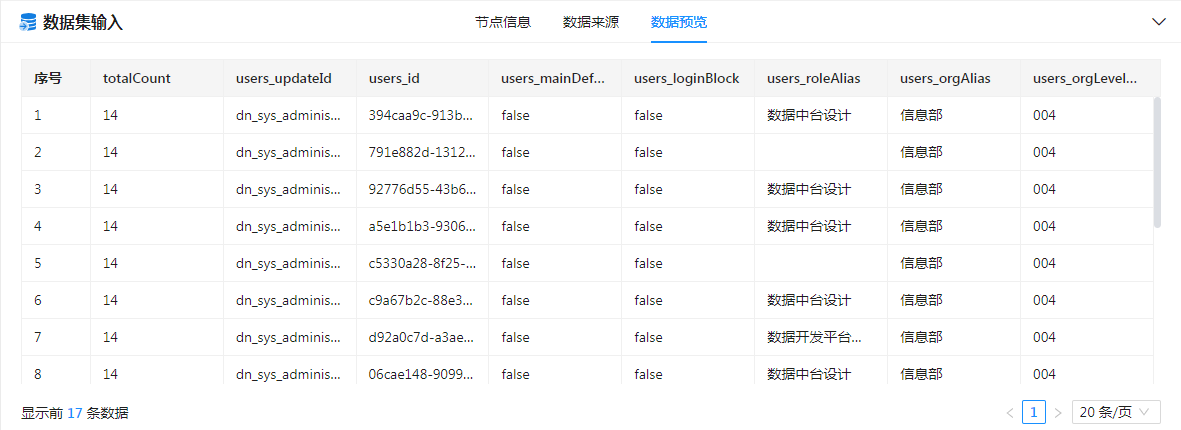Viewport: 1181px width, 430px height.
Task: Select the 数据预览 tab
Action: [x=678, y=22]
